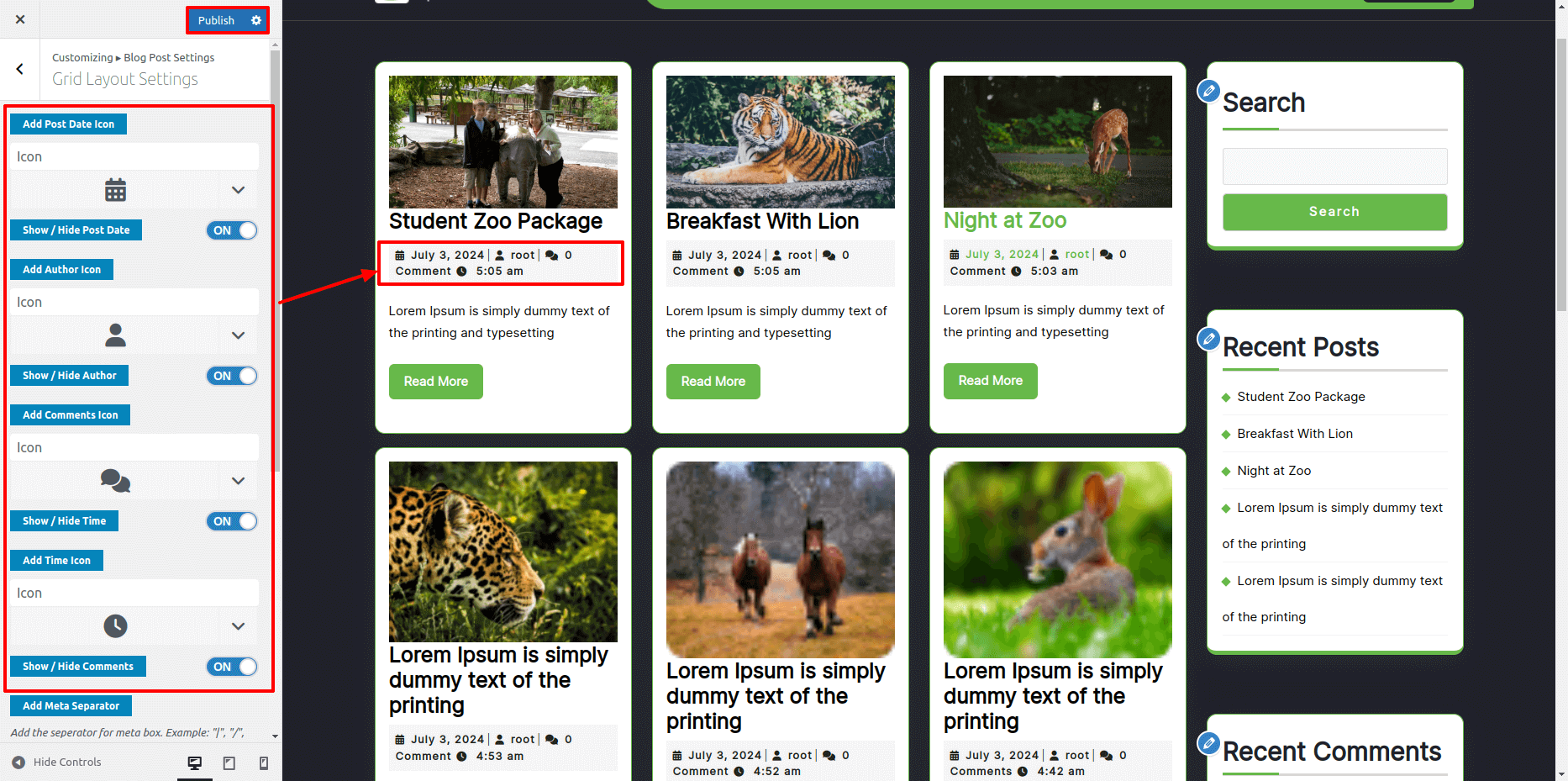Go back using the left chevron arrow
1568x781 pixels.
pyautogui.click(x=20, y=69)
